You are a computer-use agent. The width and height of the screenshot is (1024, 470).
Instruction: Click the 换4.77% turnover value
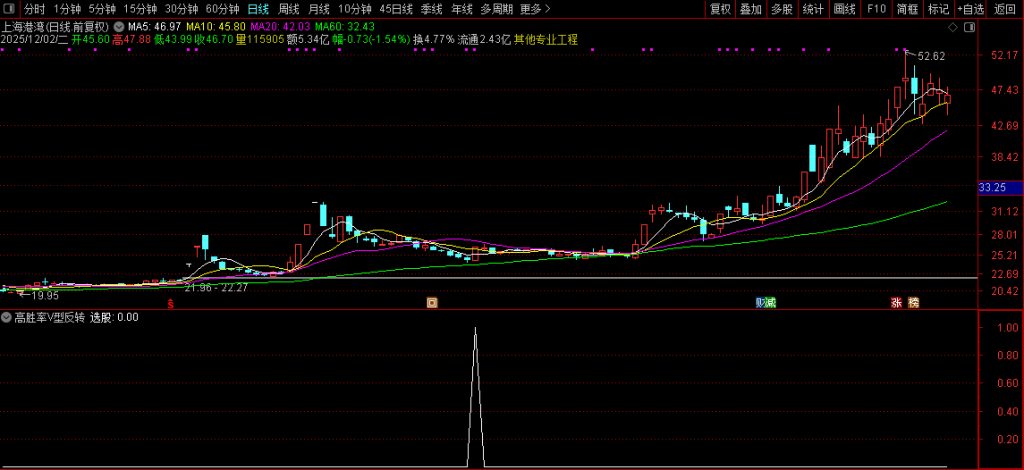pos(434,40)
